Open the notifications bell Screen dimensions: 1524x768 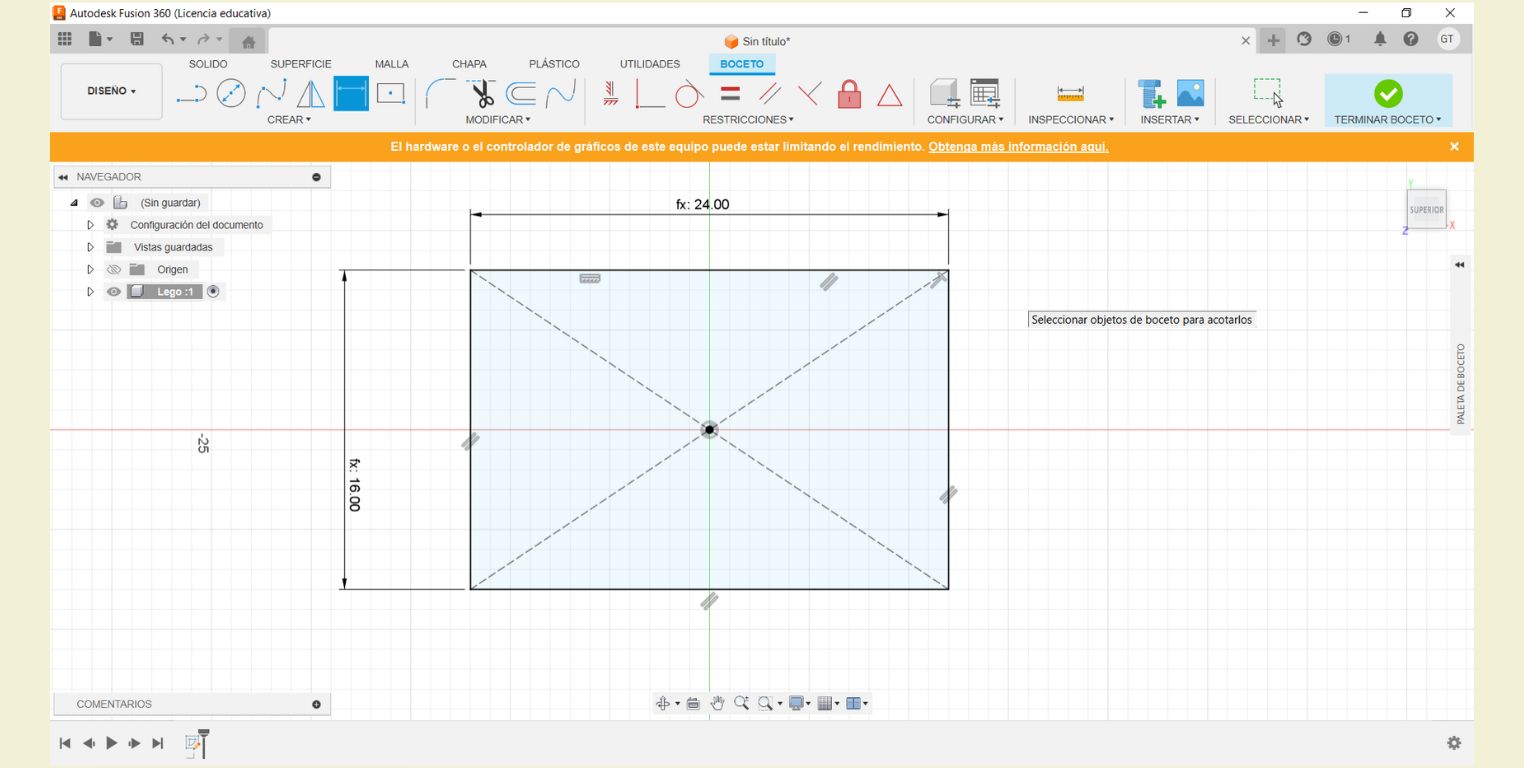[1380, 39]
